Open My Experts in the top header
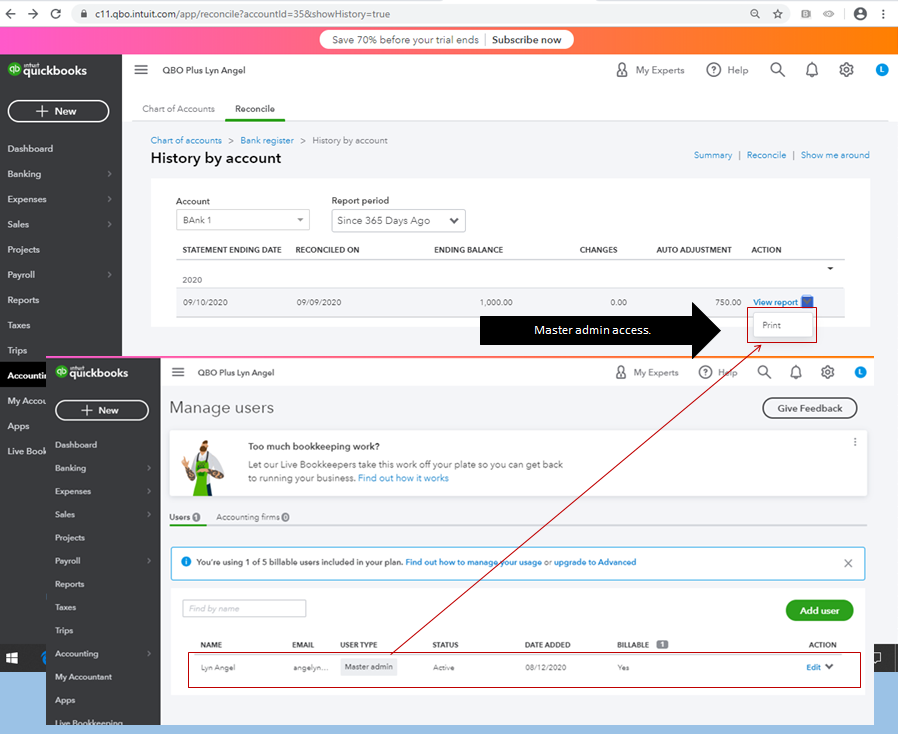 (x=650, y=70)
